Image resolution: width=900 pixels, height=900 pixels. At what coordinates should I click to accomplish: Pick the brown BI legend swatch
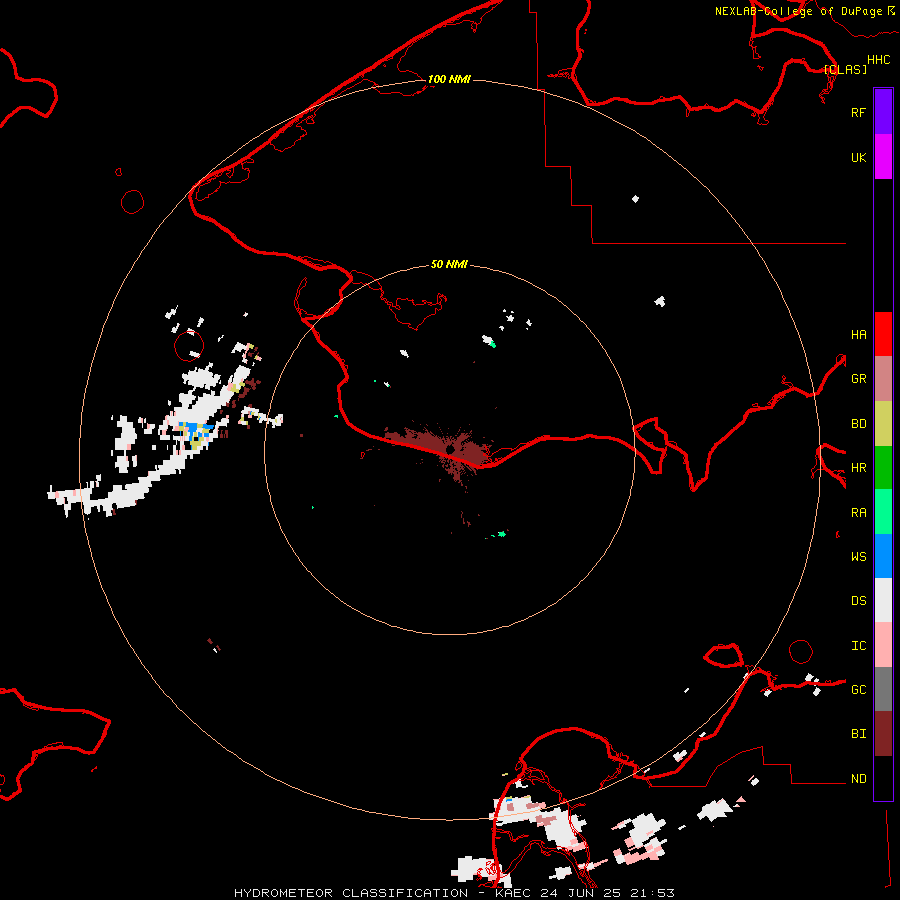(883, 734)
